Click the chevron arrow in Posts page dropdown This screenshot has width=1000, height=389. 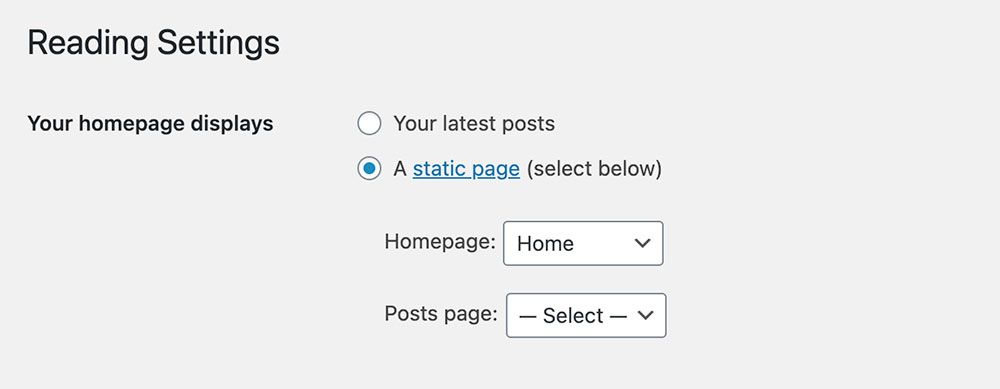click(x=645, y=315)
